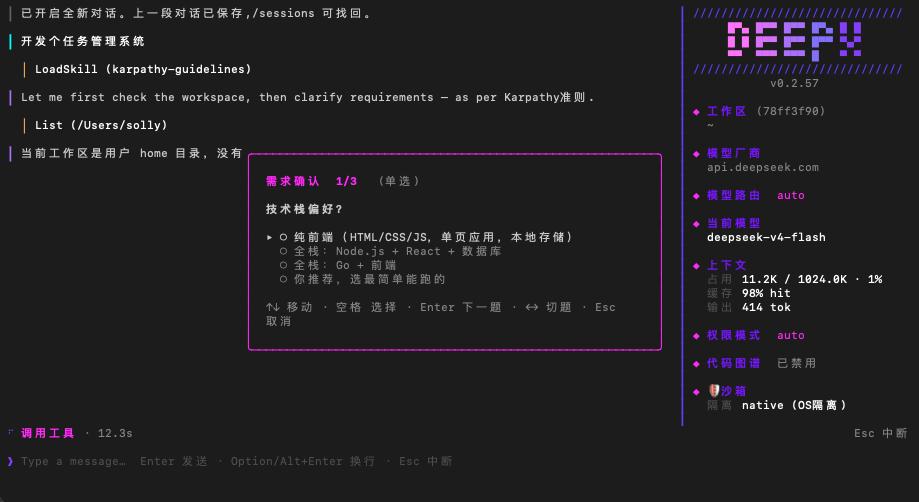Click the diamond icon beside 模型路由

point(696,196)
